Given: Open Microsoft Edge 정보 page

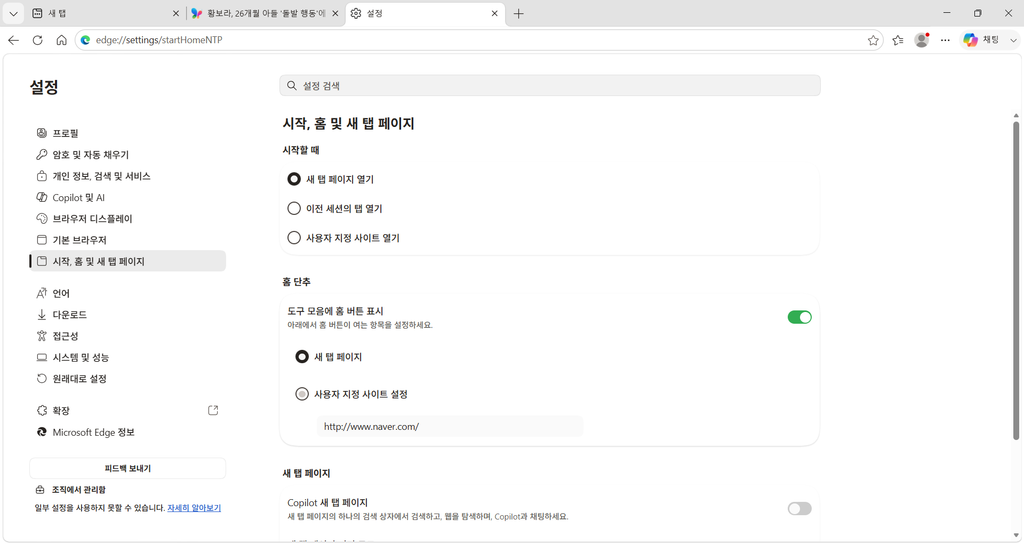Looking at the screenshot, I should [x=127, y=432].
